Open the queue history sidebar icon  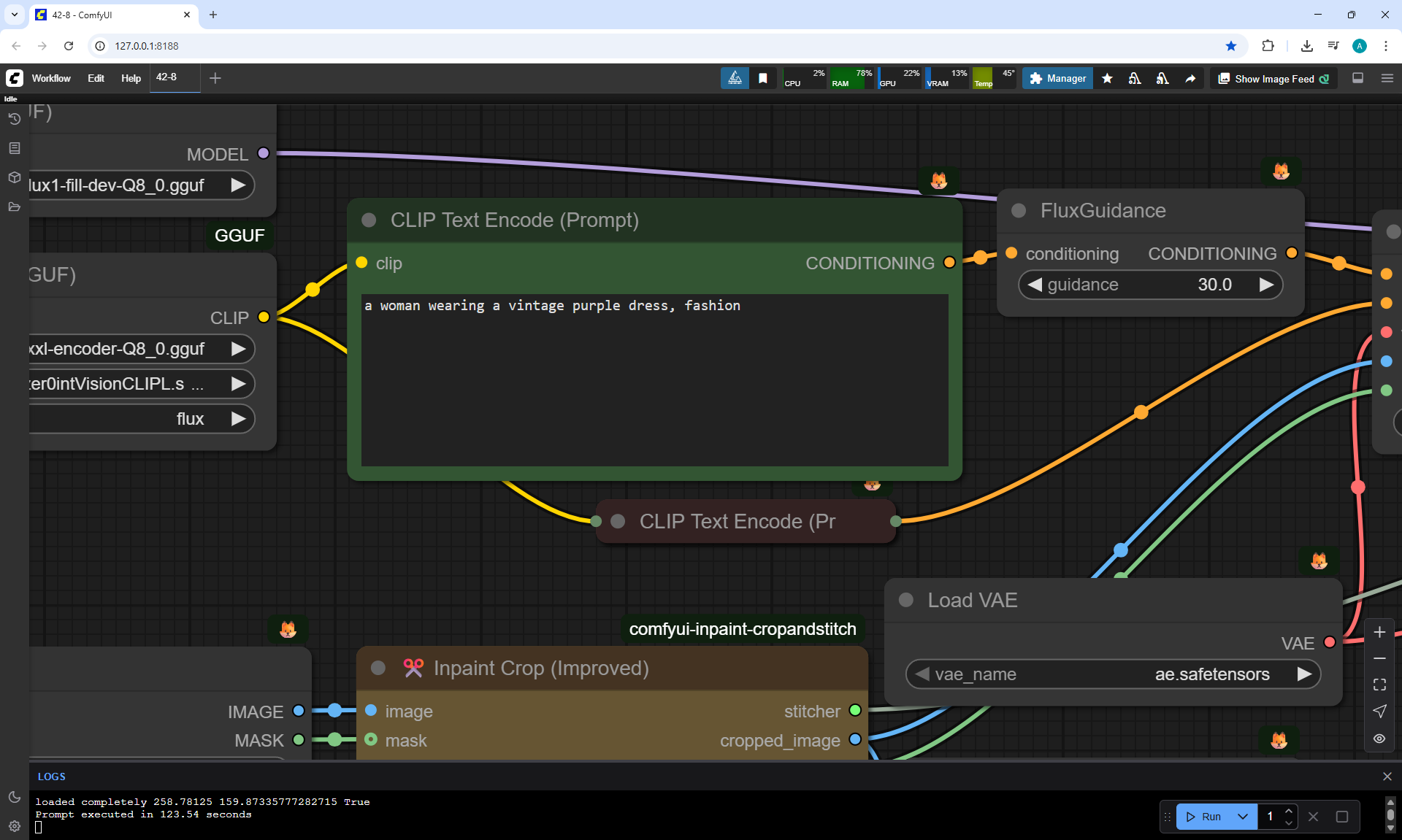click(x=14, y=119)
